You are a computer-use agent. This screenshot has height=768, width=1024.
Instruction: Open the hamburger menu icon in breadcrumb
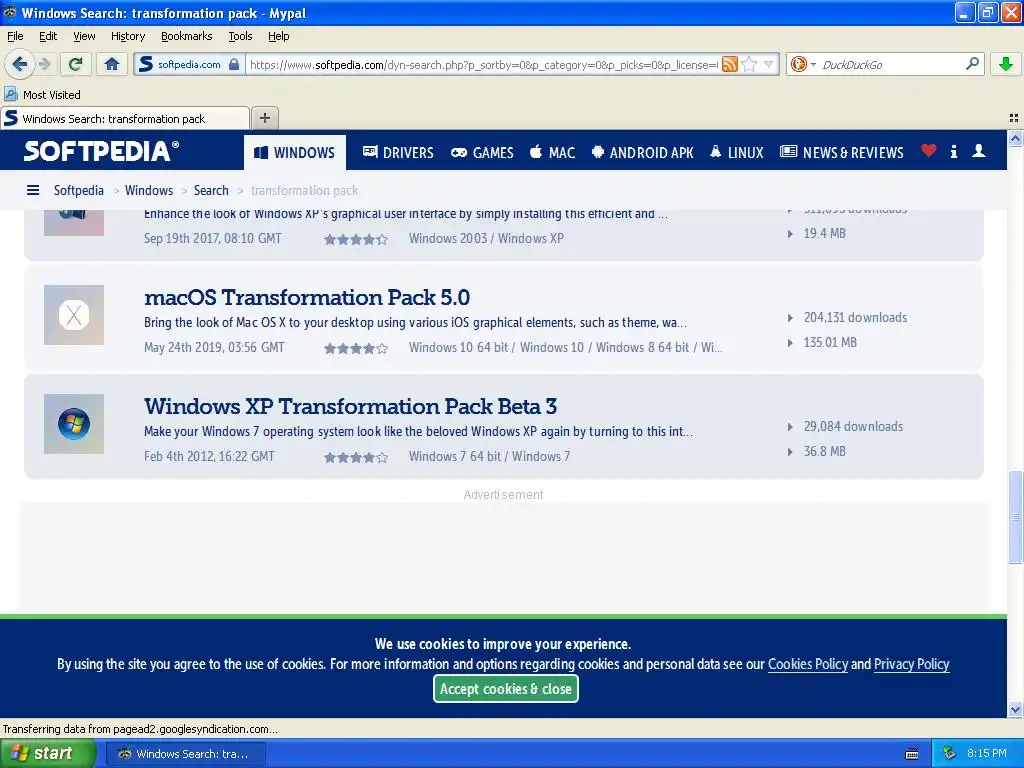pyautogui.click(x=33, y=190)
